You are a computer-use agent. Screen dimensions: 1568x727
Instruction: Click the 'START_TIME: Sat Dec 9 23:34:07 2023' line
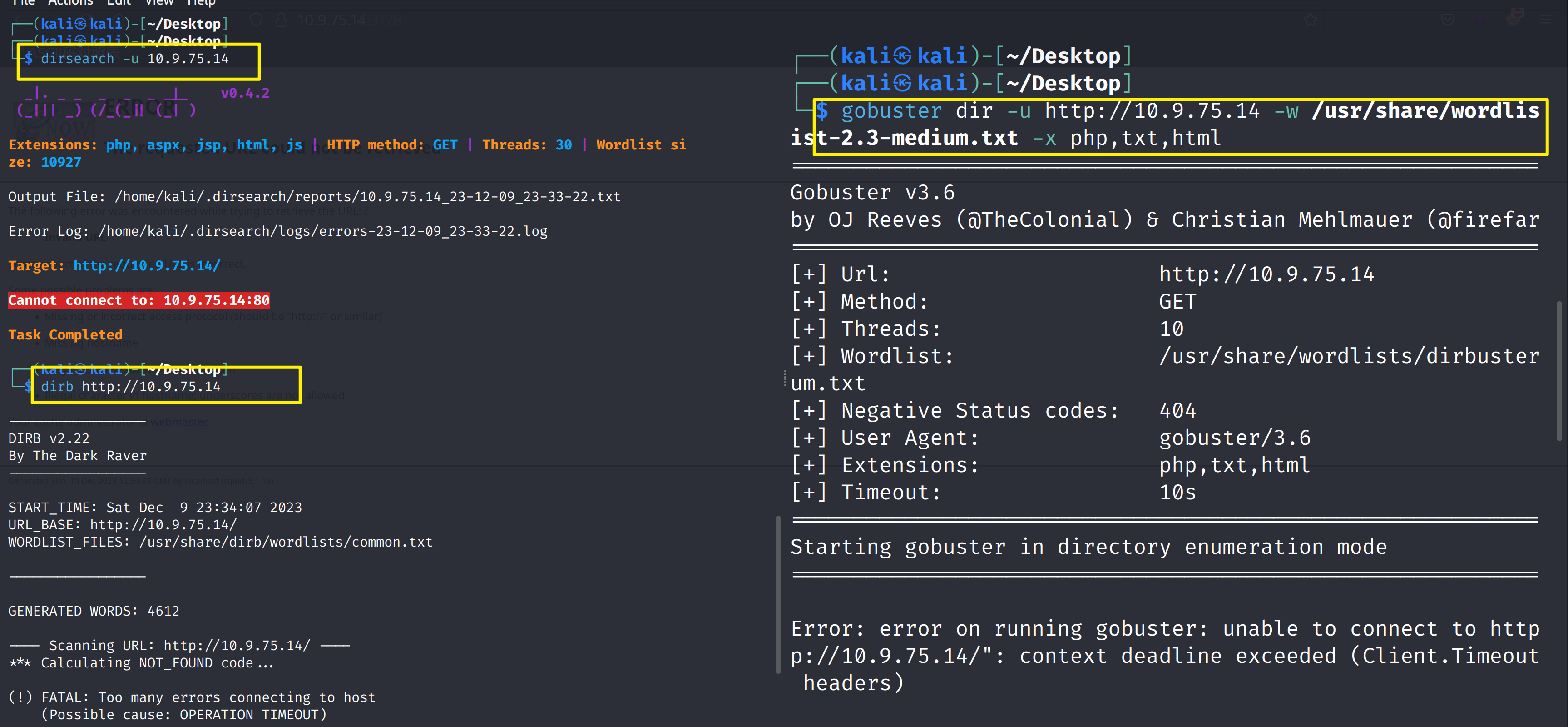pos(154,508)
